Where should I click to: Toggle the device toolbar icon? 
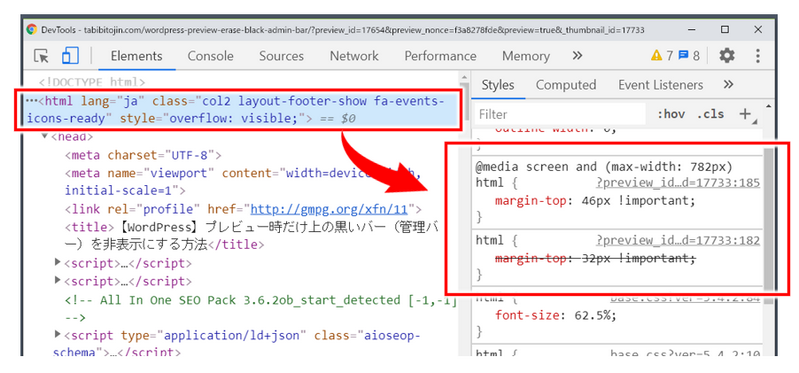pos(70,56)
